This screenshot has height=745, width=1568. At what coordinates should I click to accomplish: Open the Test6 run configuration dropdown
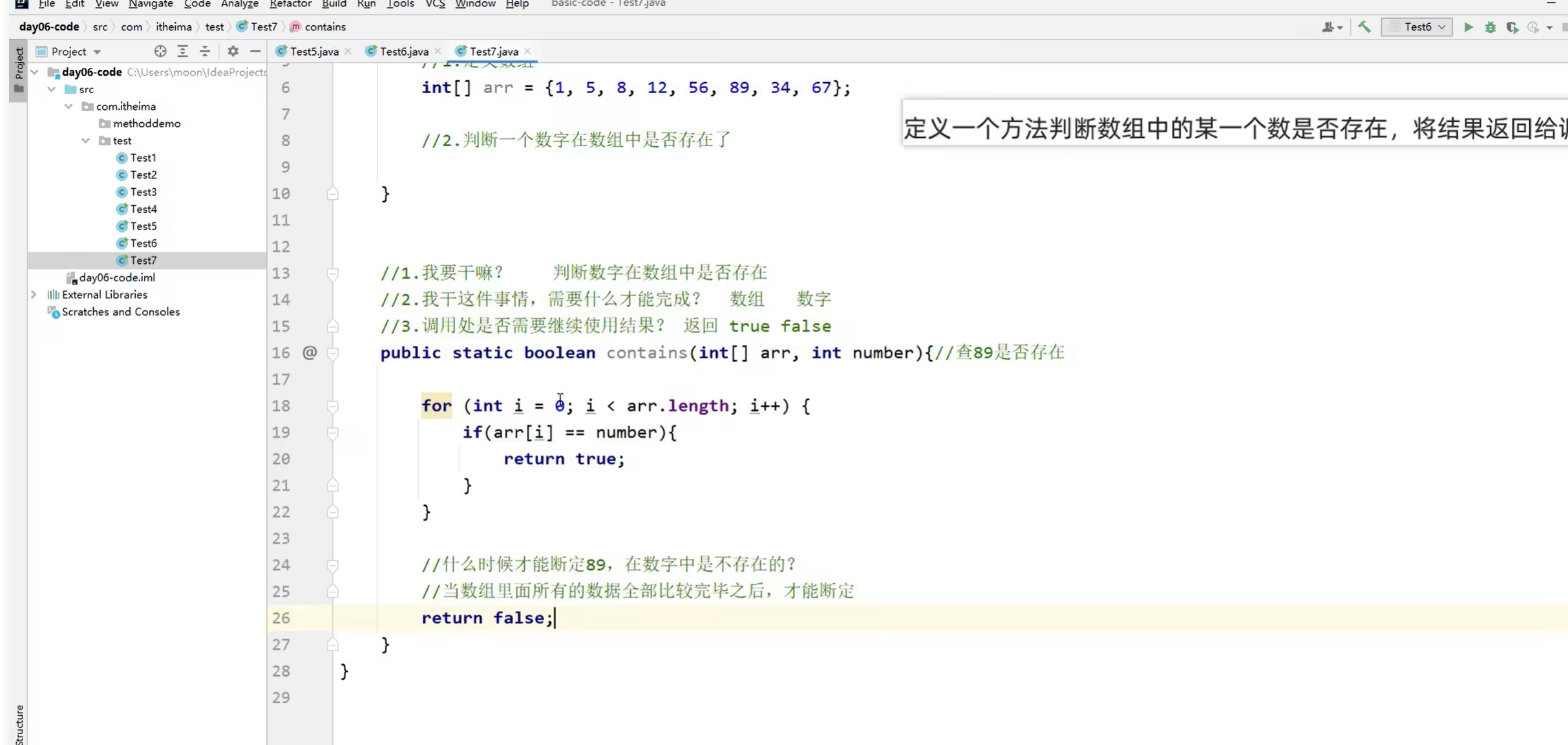pos(1443,27)
